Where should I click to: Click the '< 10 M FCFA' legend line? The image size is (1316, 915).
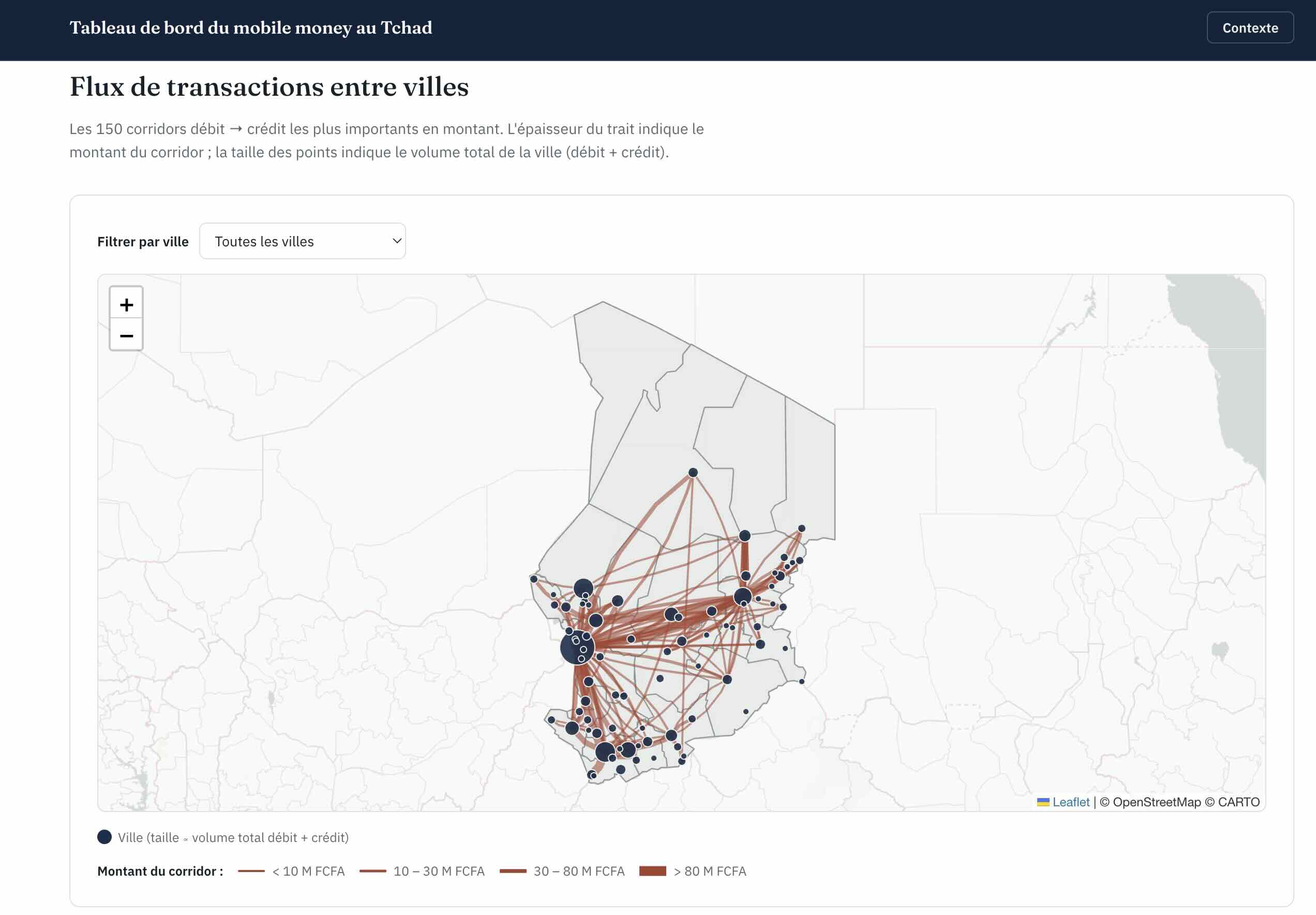point(251,871)
